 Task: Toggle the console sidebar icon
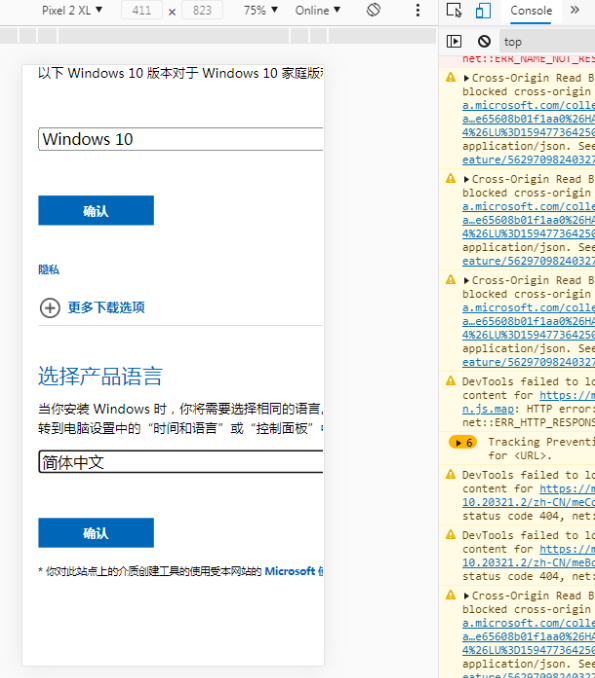pos(454,42)
